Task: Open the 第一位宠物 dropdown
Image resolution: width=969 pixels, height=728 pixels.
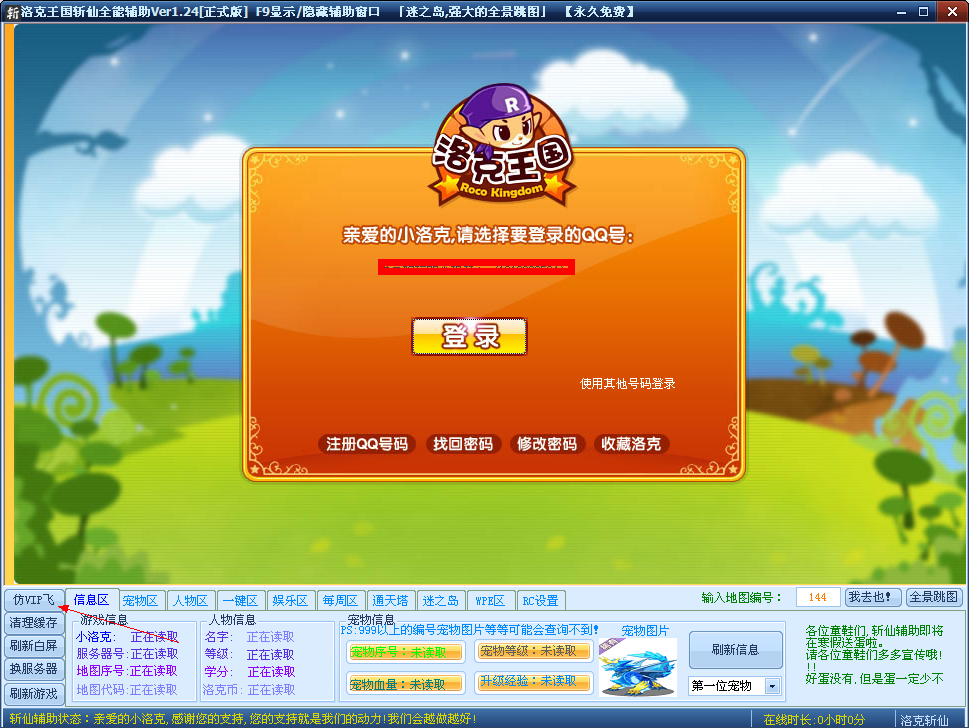Action: point(734,686)
